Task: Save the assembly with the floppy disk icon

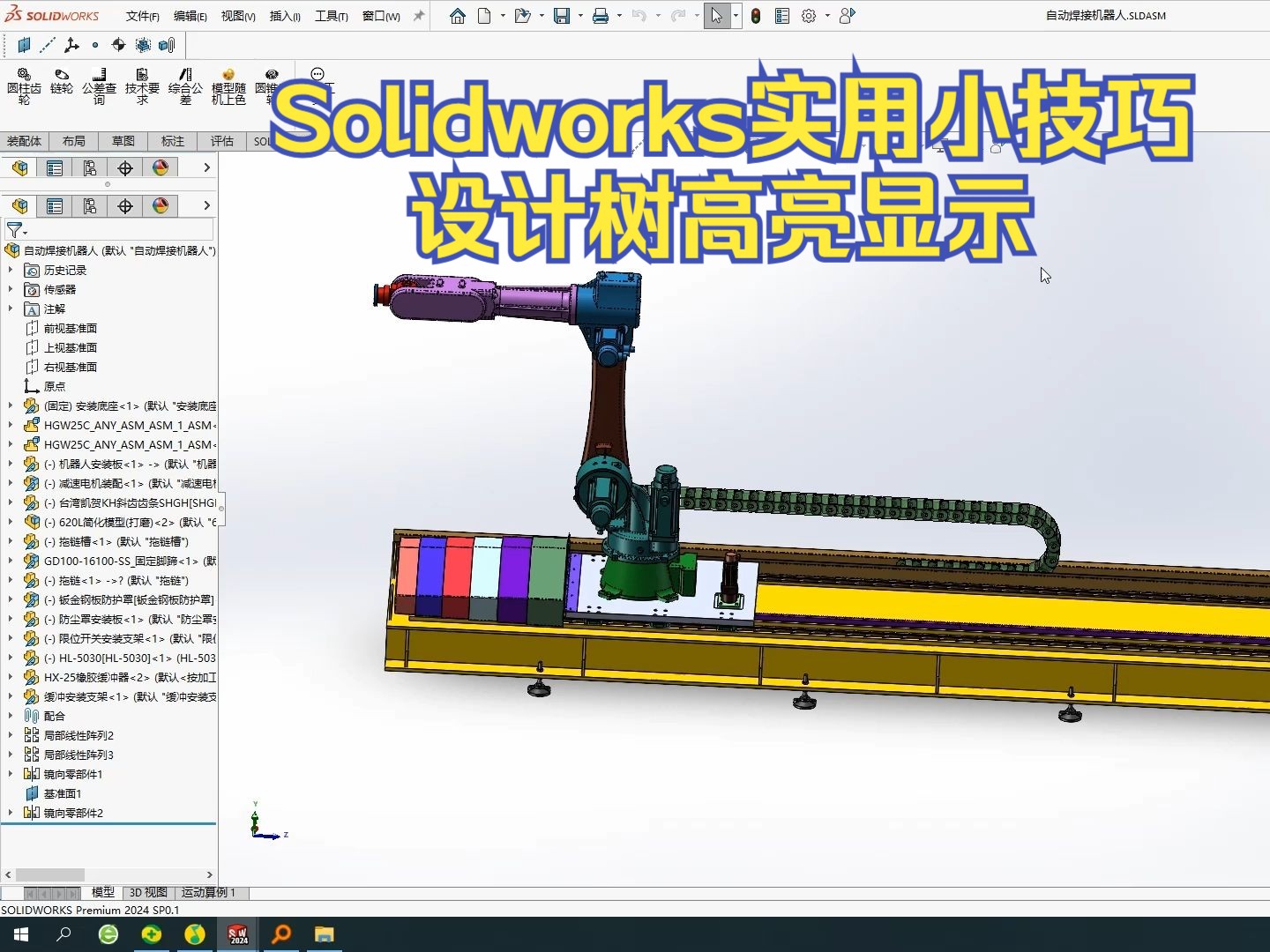Action: [x=562, y=16]
